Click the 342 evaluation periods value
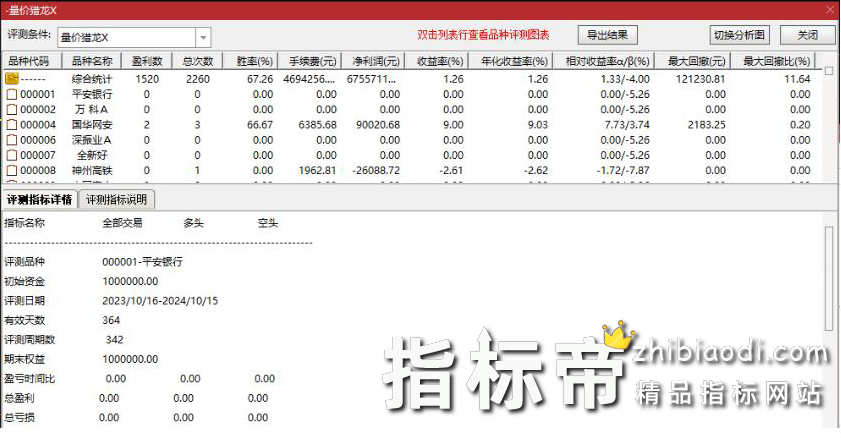The width and height of the screenshot is (841, 438). click(x=114, y=339)
